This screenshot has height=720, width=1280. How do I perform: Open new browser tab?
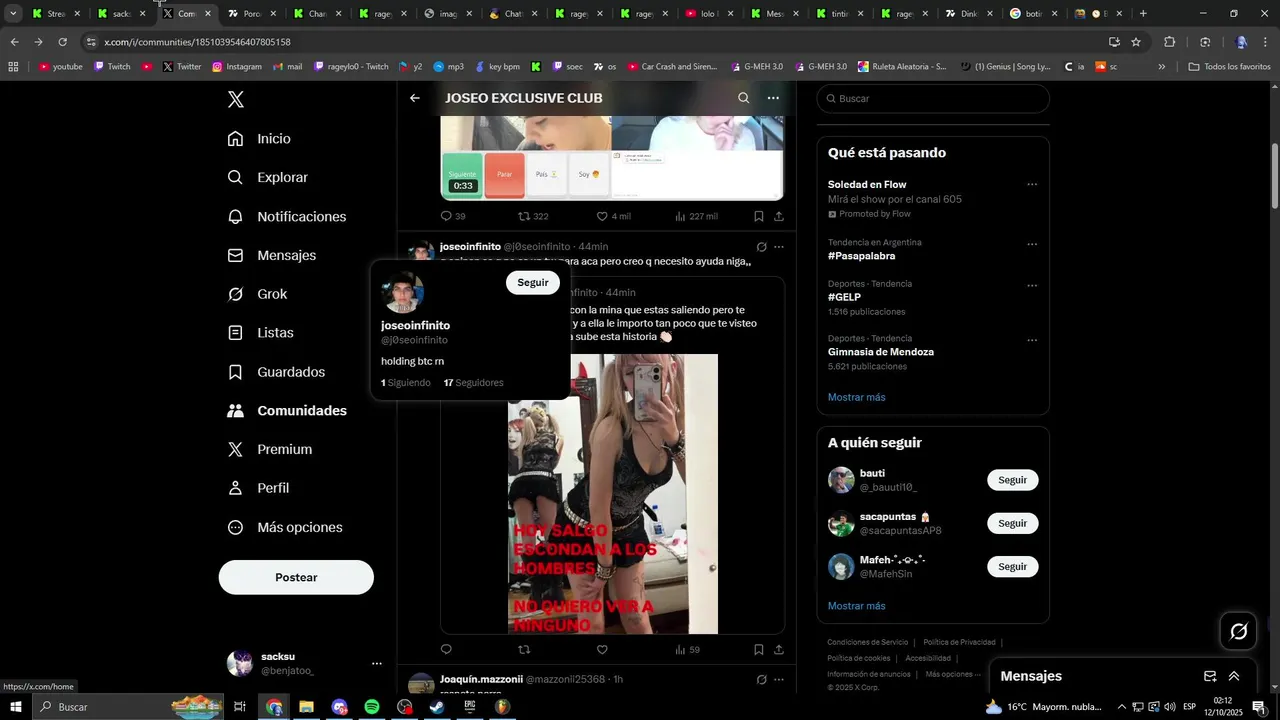(x=1143, y=14)
